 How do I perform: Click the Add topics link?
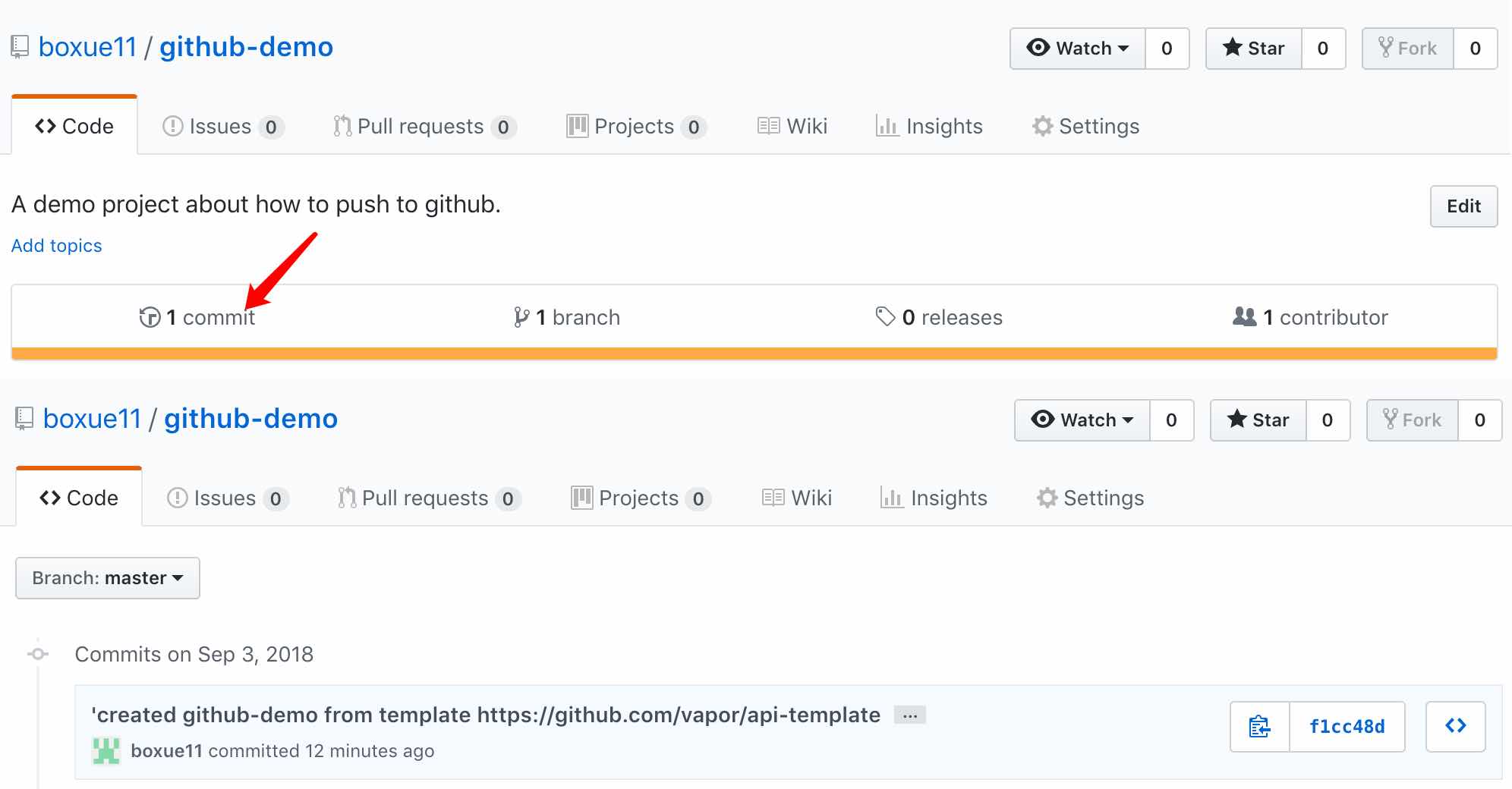coord(56,246)
